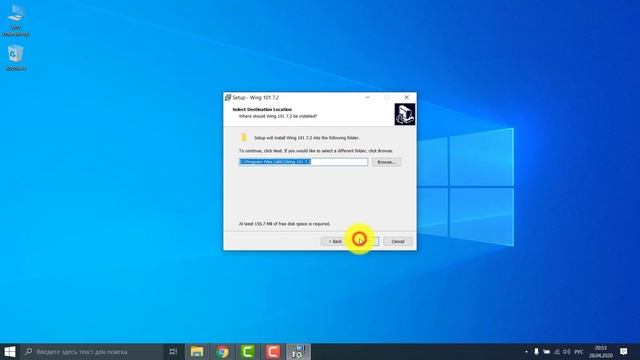Select the This PC desktop icon
The height and width of the screenshot is (360, 640).
point(16,20)
